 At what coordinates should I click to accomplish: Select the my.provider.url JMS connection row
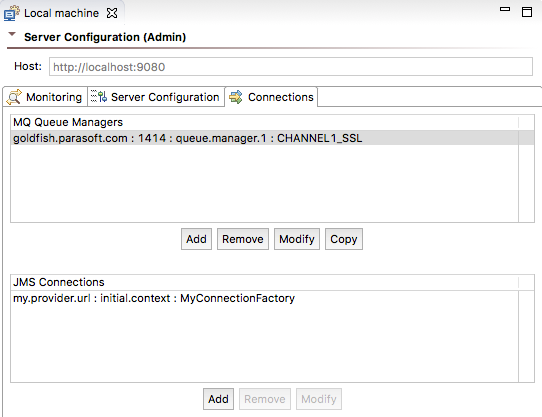point(264,298)
